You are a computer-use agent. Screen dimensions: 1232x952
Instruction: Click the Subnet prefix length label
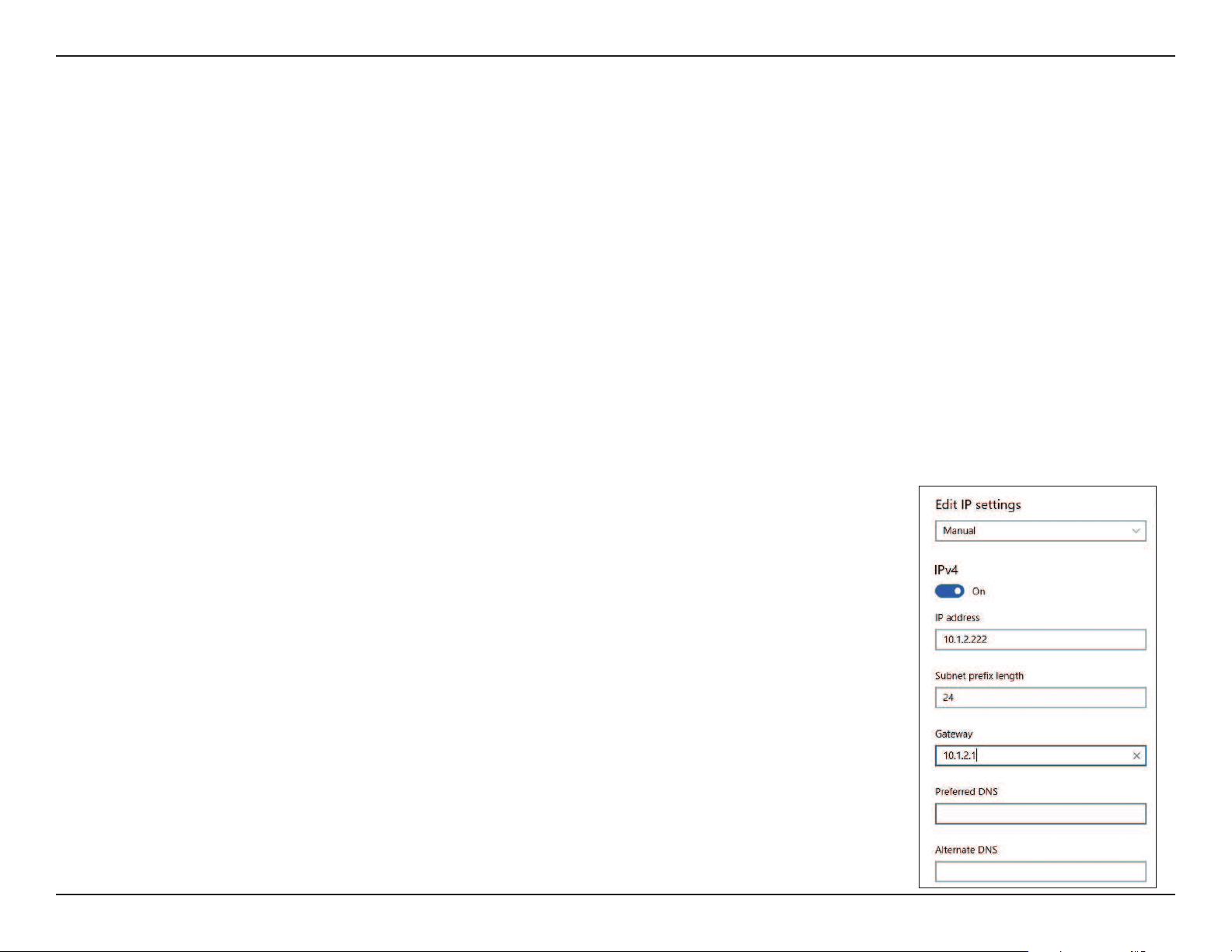click(x=979, y=676)
